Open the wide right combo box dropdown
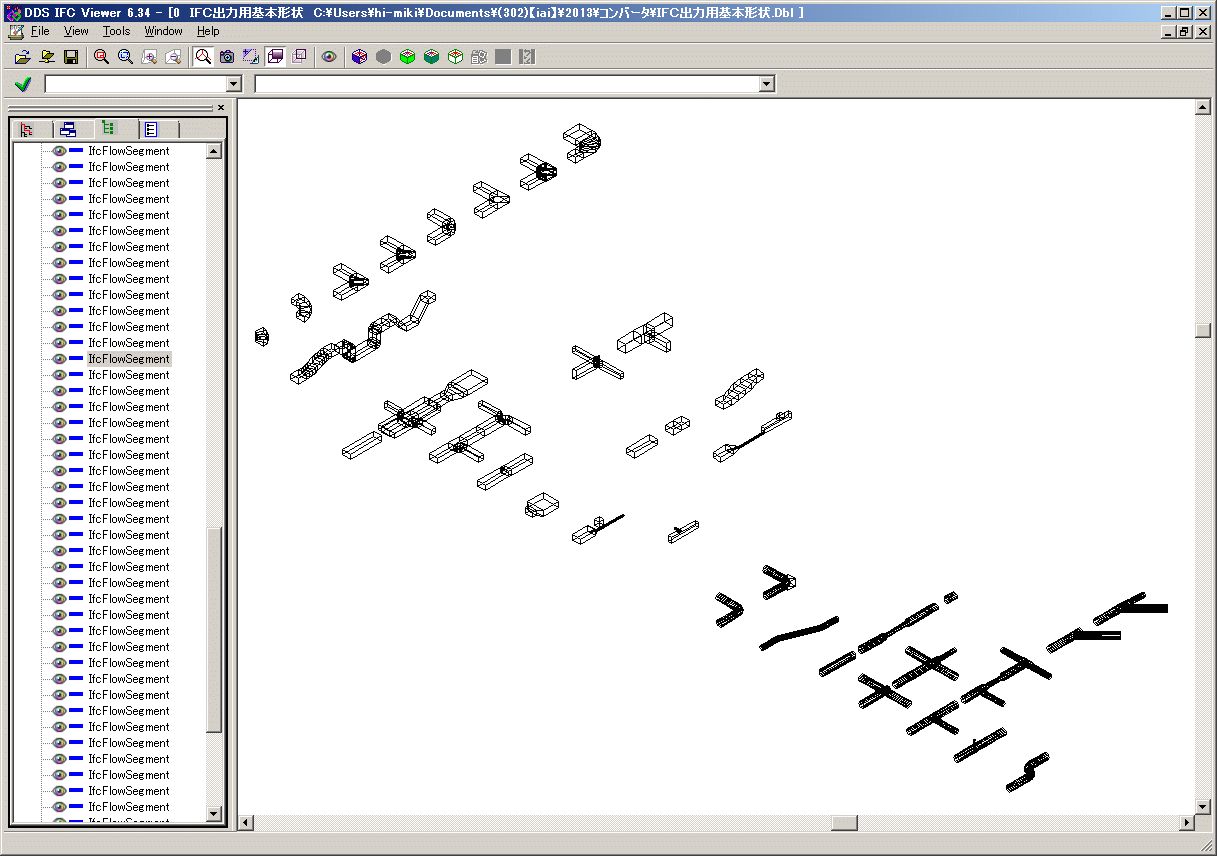 (767, 85)
